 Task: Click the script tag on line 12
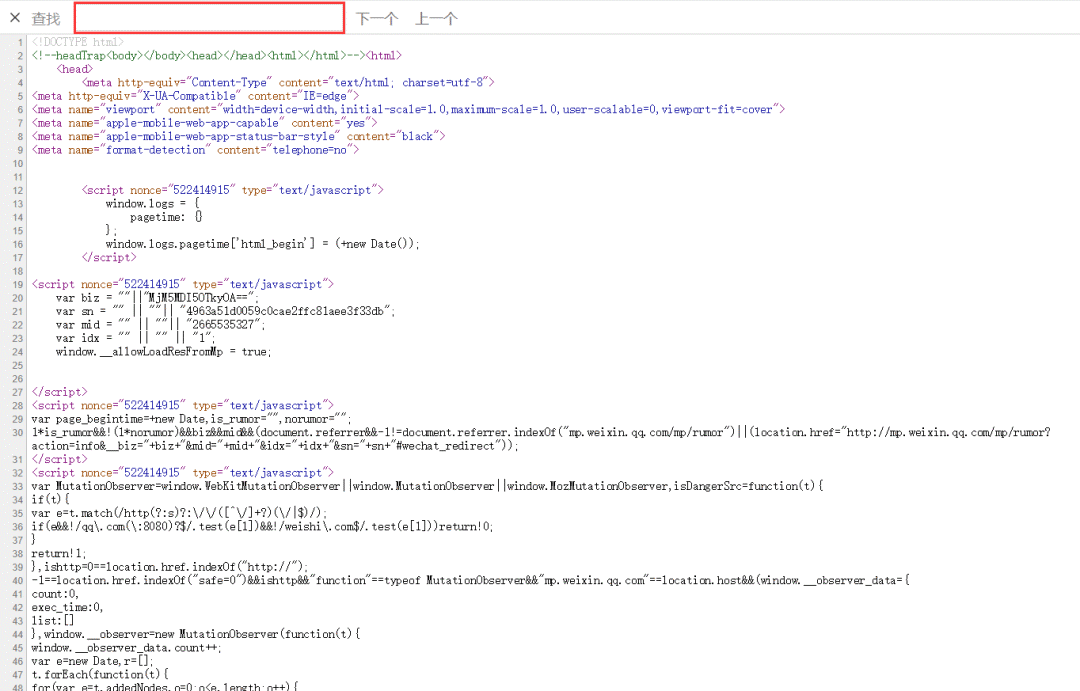click(232, 190)
